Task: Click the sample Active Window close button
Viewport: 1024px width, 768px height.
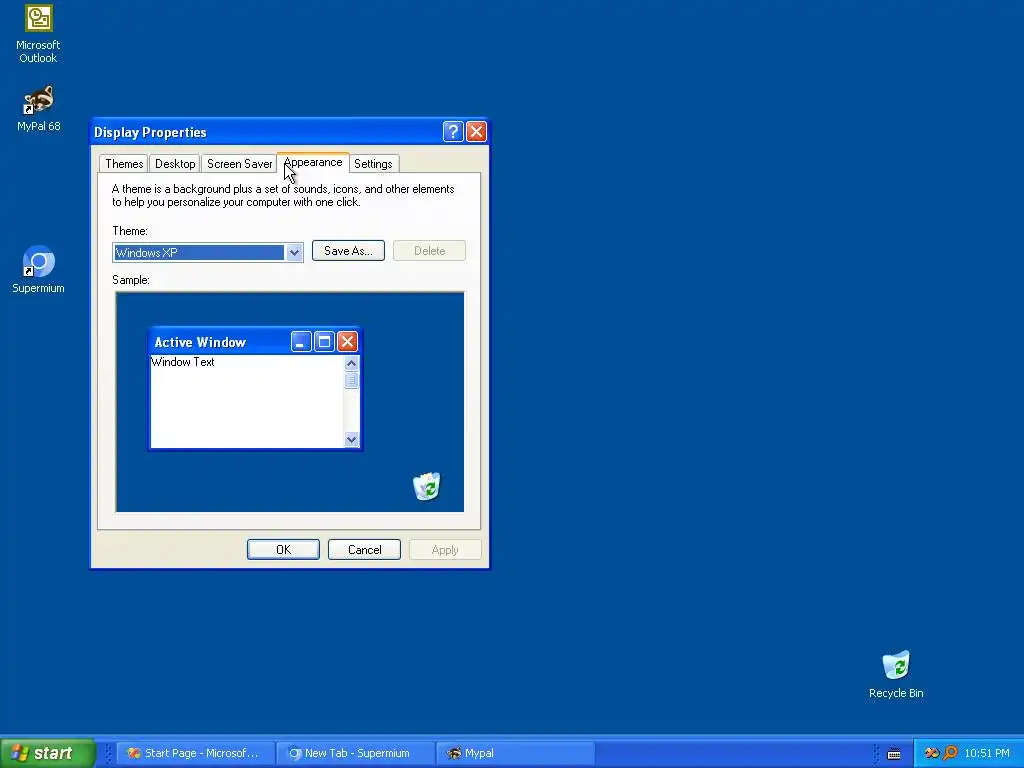Action: (347, 342)
